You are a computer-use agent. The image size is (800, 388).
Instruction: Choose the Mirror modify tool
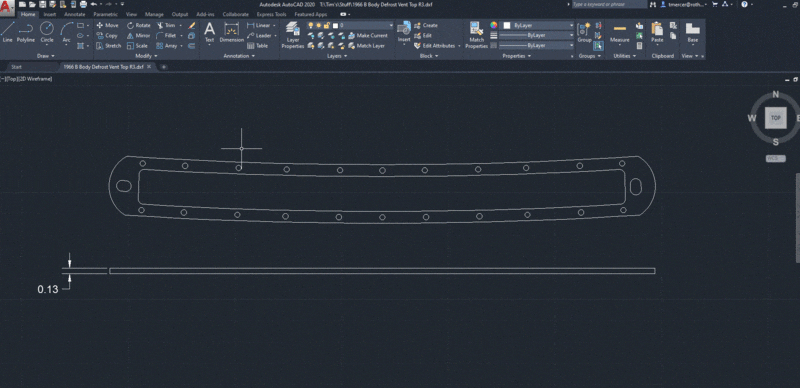click(138, 36)
